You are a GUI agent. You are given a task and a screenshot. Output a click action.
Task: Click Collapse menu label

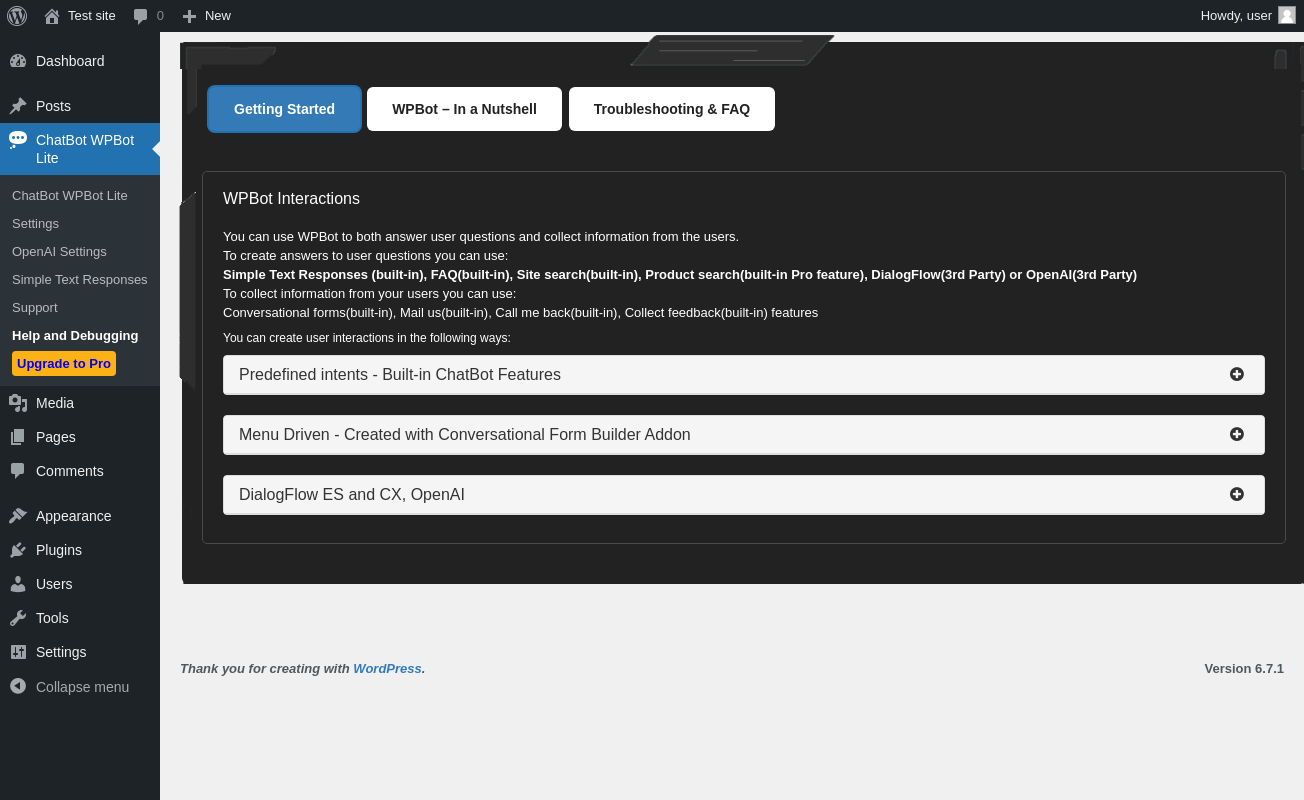tap(82, 687)
